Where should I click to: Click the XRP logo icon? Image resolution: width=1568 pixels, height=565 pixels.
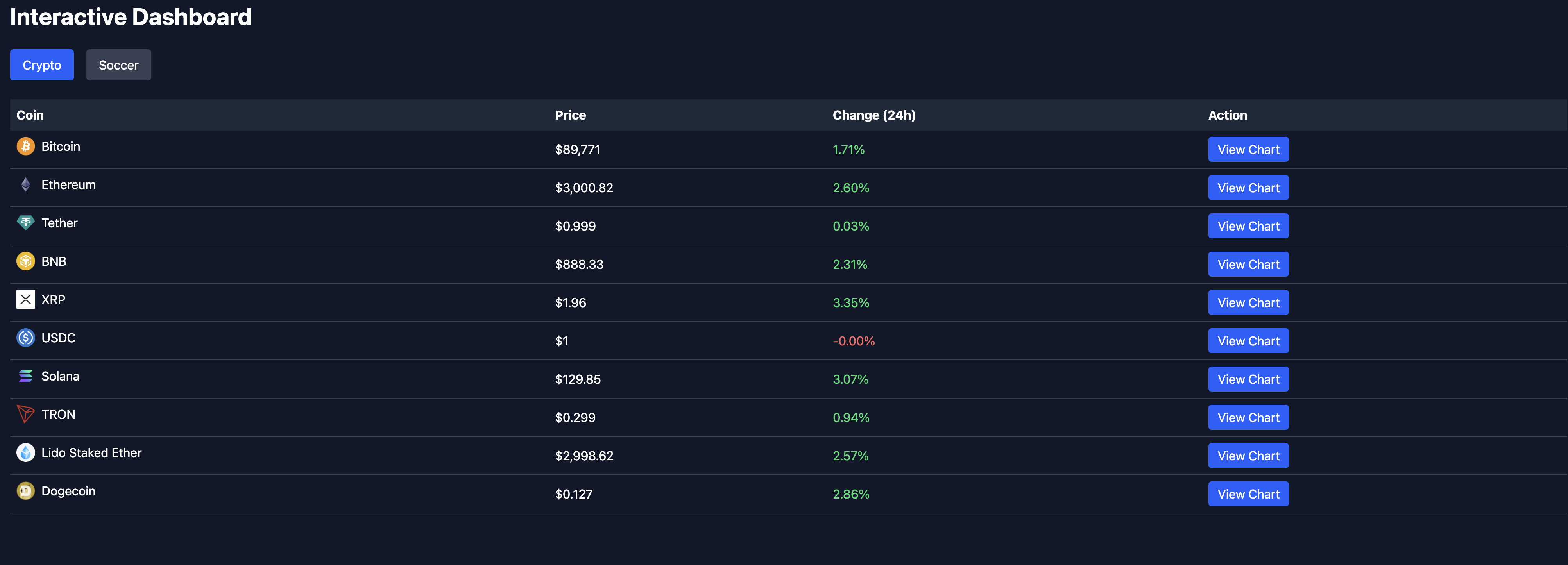coord(25,300)
